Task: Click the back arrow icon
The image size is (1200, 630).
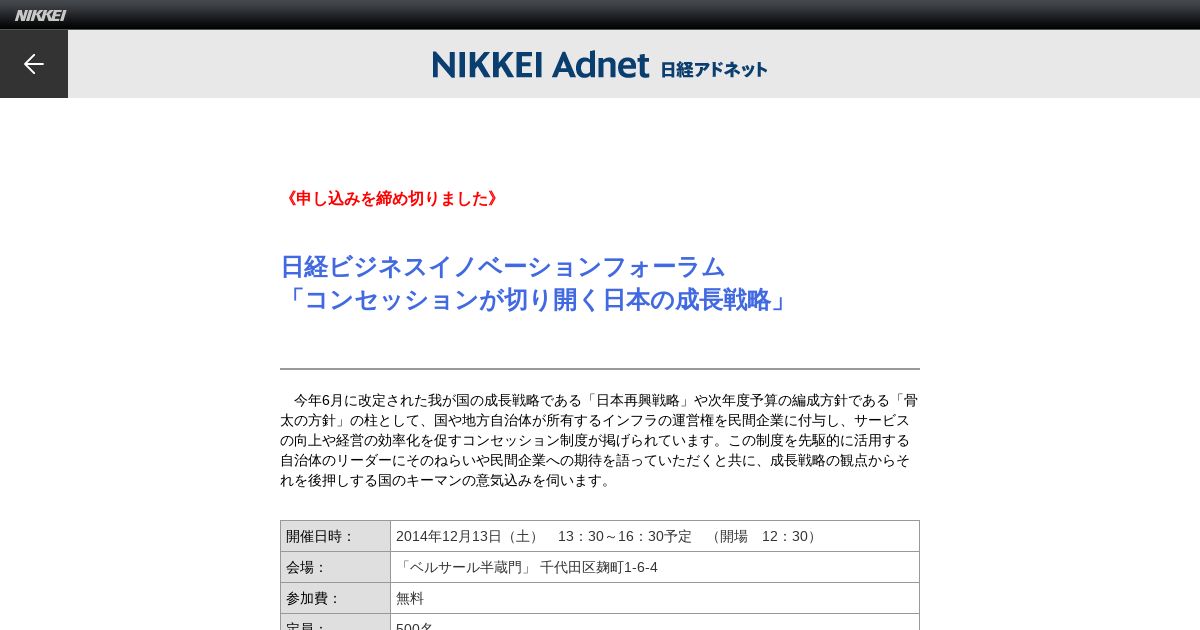Action: tap(34, 64)
